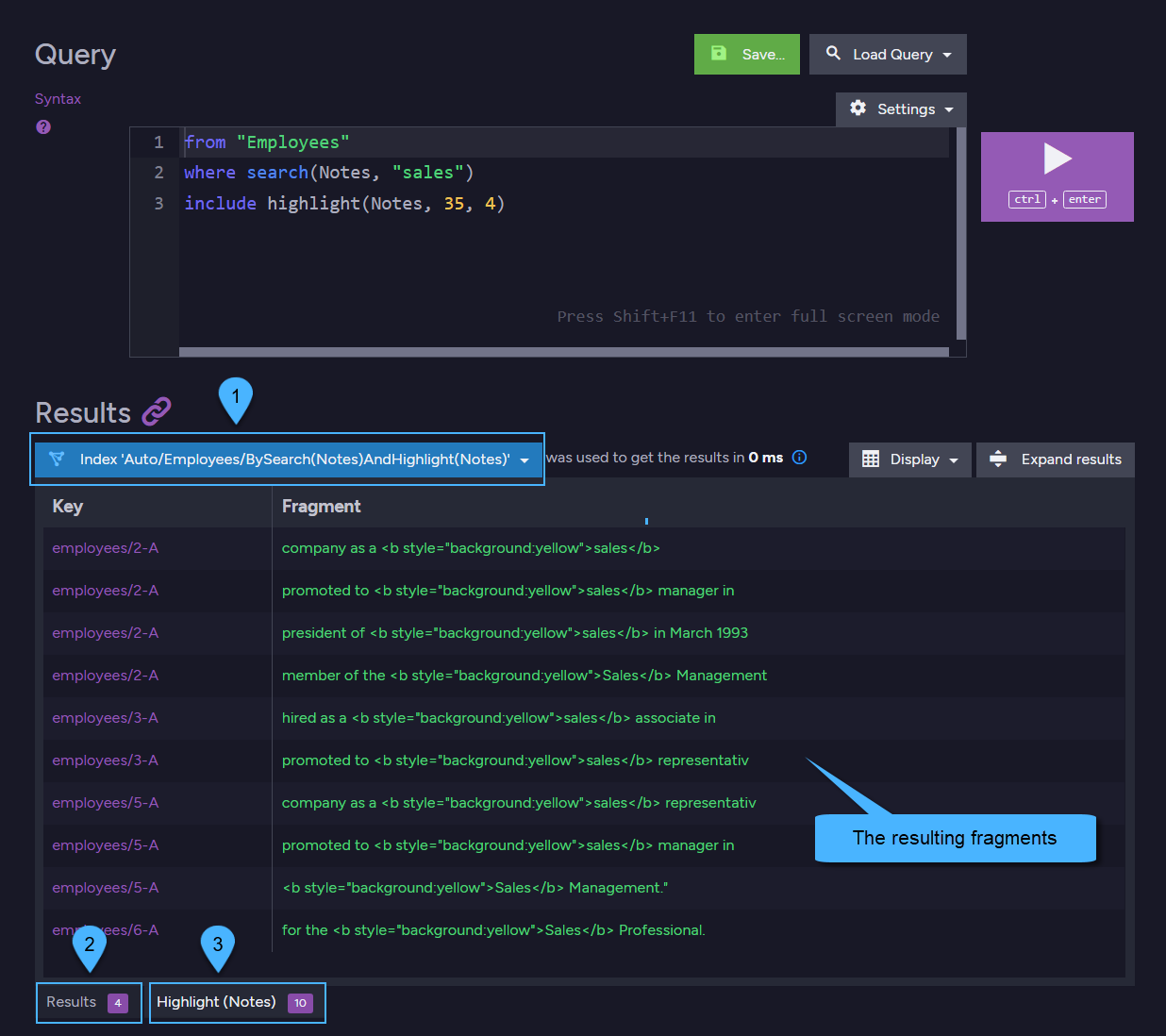
Task: Click line 3 'include highlight' in query editor
Action: (344, 204)
